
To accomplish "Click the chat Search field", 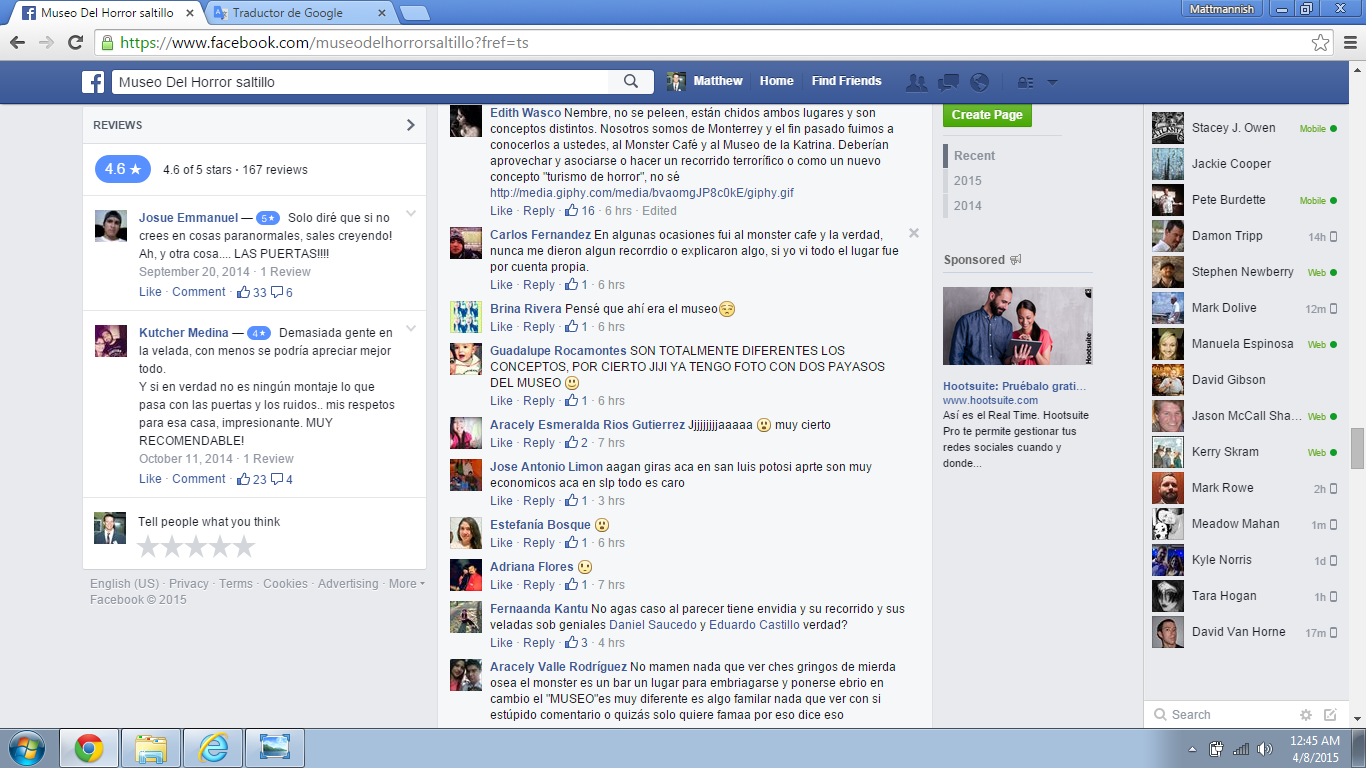I will tap(1220, 715).
